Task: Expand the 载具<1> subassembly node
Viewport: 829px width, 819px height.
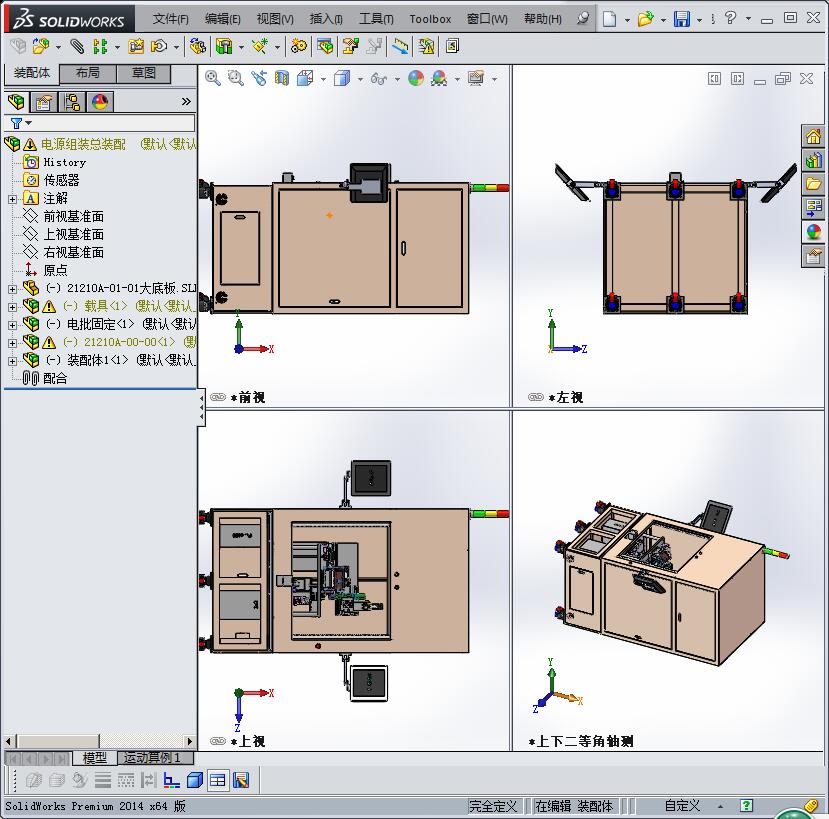Action: [13, 307]
